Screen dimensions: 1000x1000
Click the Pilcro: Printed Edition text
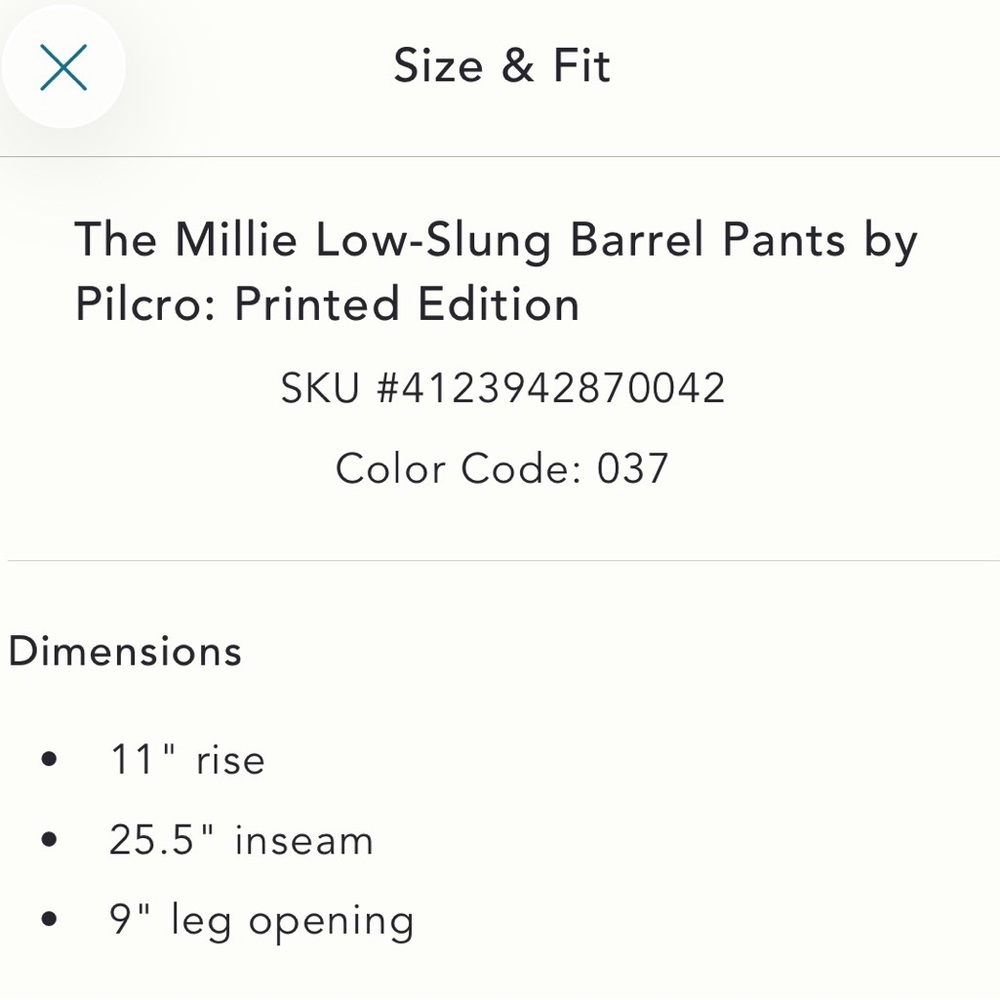[x=327, y=303]
